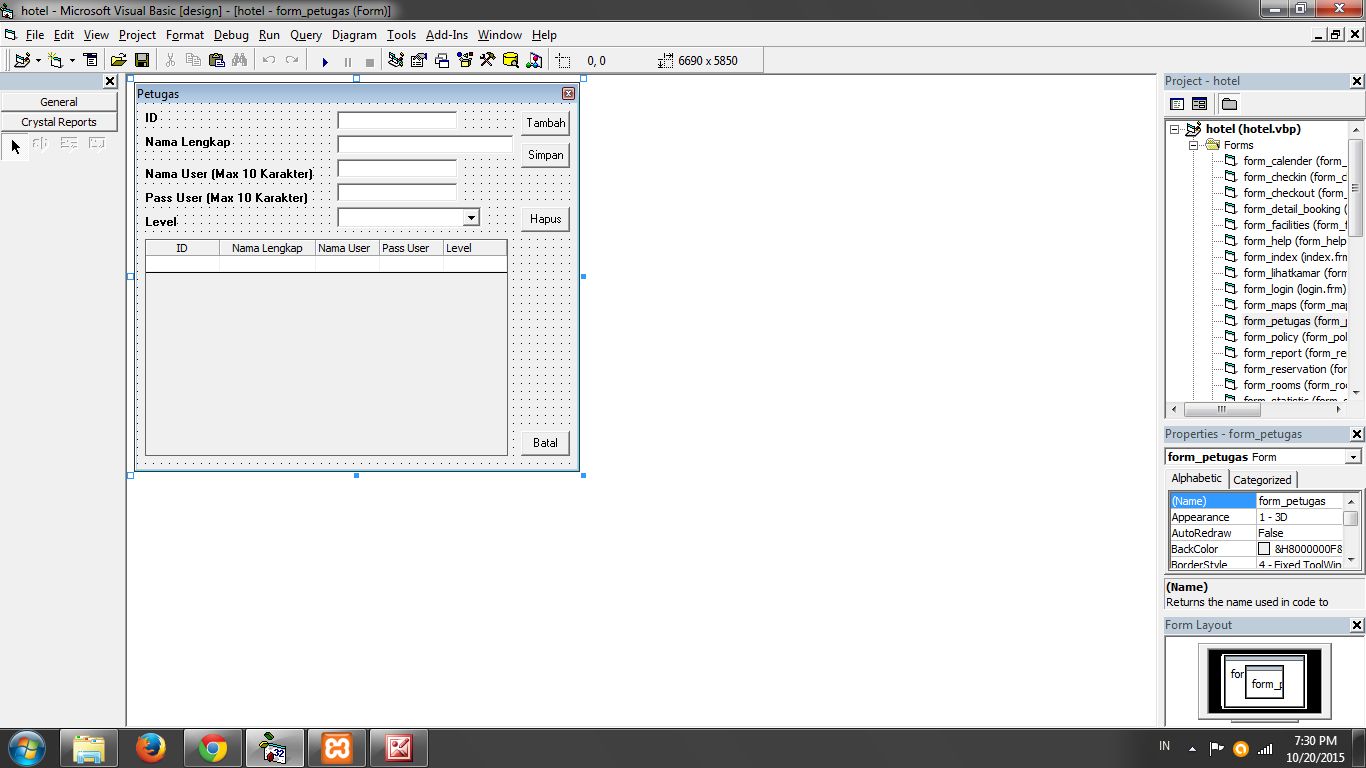The height and width of the screenshot is (768, 1366).
Task: Switch to the Categorized tab in Properties
Action: tap(1262, 479)
